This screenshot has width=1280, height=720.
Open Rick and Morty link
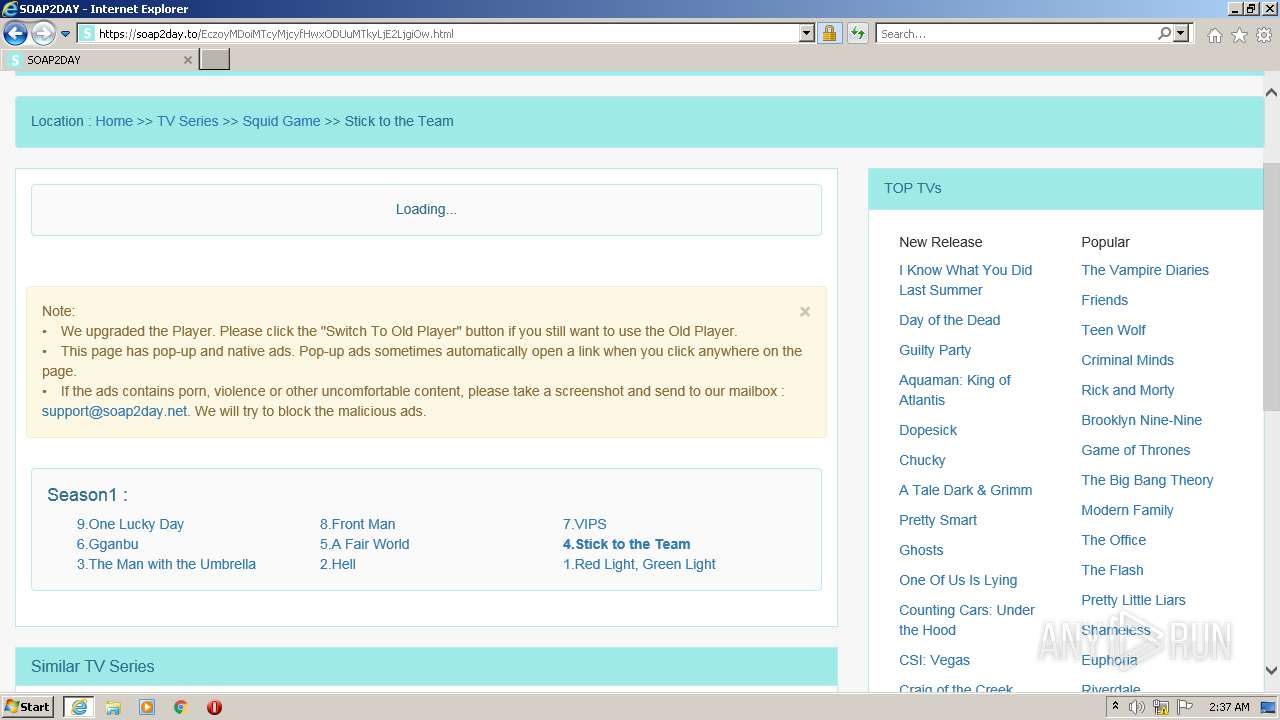[1128, 390]
